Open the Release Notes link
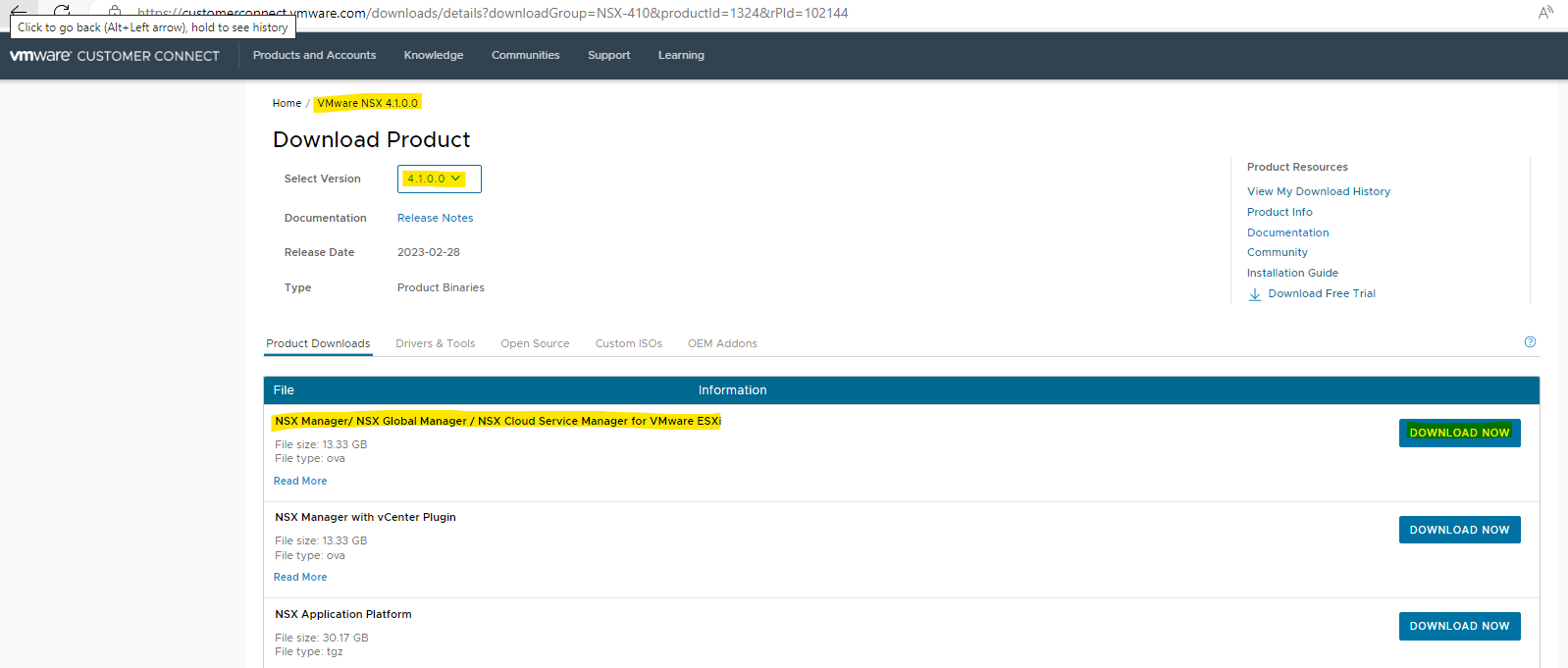Viewport: 1568px width, 668px height. pyautogui.click(x=436, y=219)
